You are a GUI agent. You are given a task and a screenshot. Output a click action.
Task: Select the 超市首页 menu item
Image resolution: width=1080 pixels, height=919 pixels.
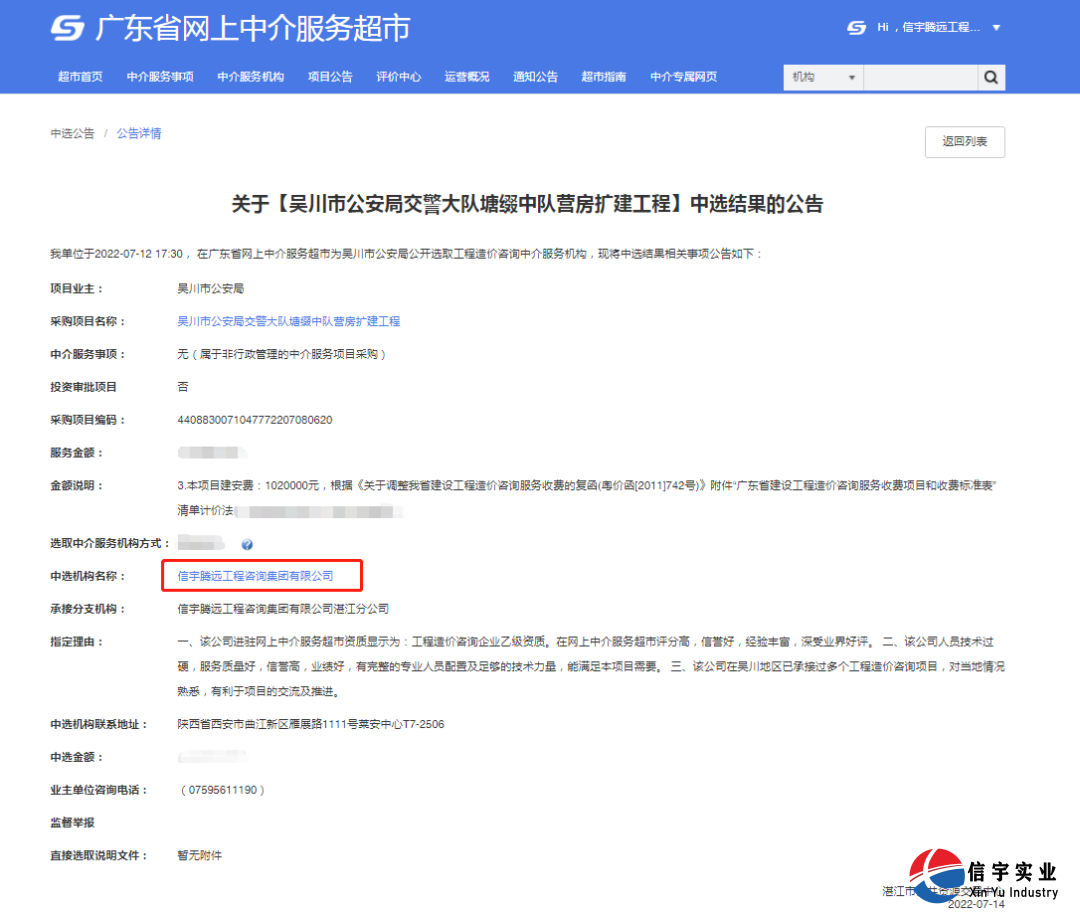(x=80, y=77)
